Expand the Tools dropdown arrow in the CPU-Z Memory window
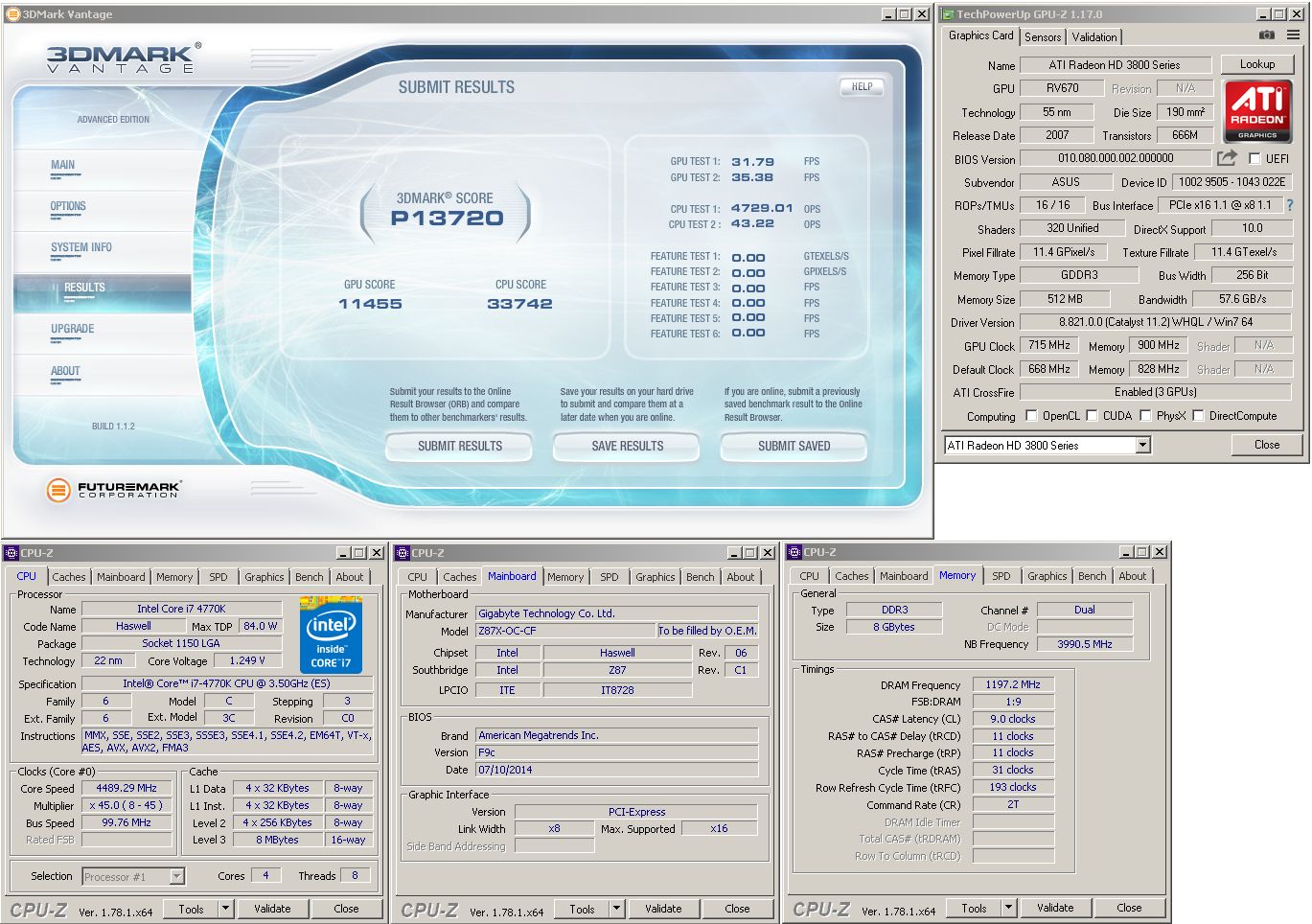The image size is (1312, 924). pyautogui.click(x=1009, y=908)
